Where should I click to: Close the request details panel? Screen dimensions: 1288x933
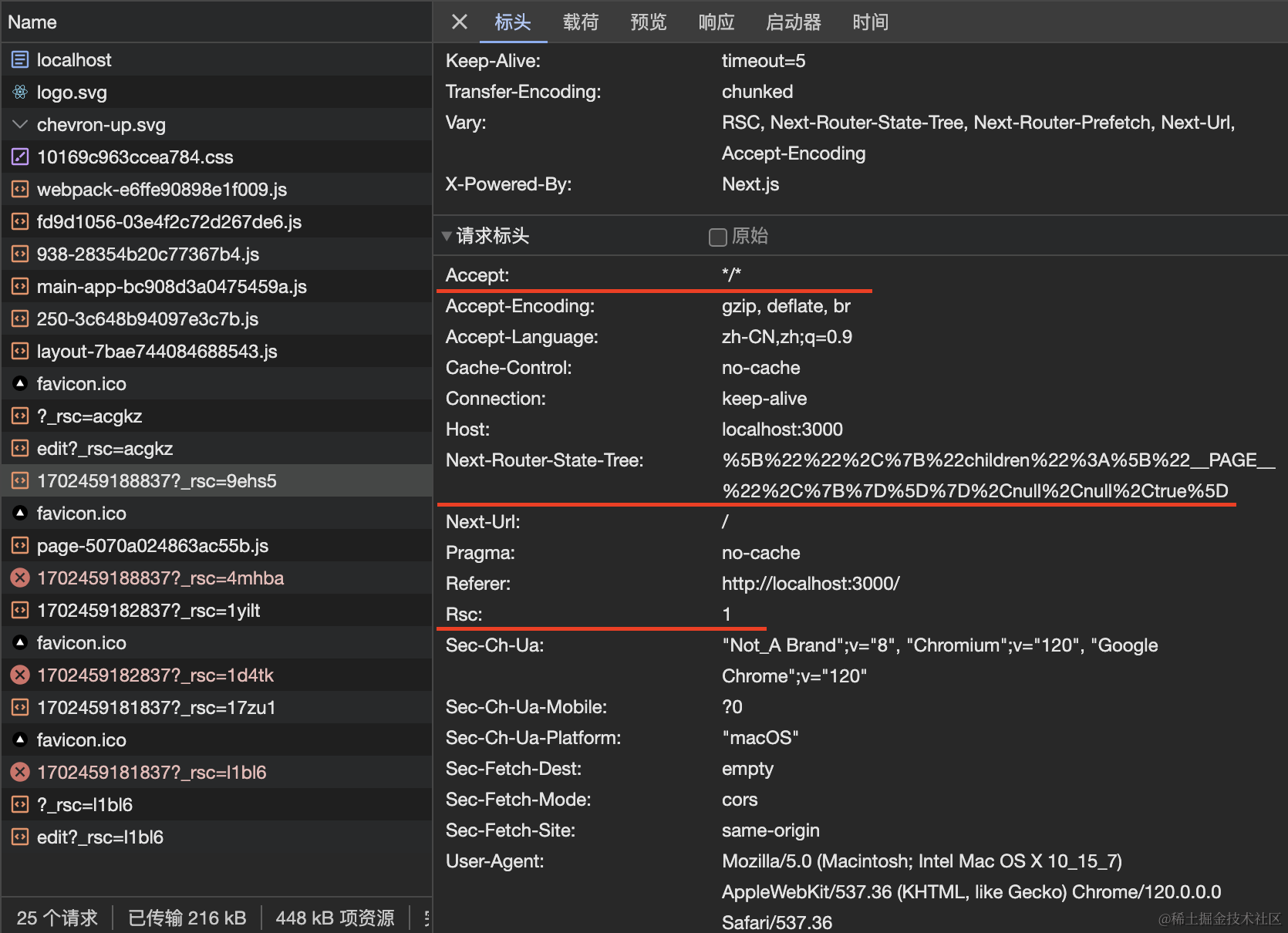(x=460, y=22)
